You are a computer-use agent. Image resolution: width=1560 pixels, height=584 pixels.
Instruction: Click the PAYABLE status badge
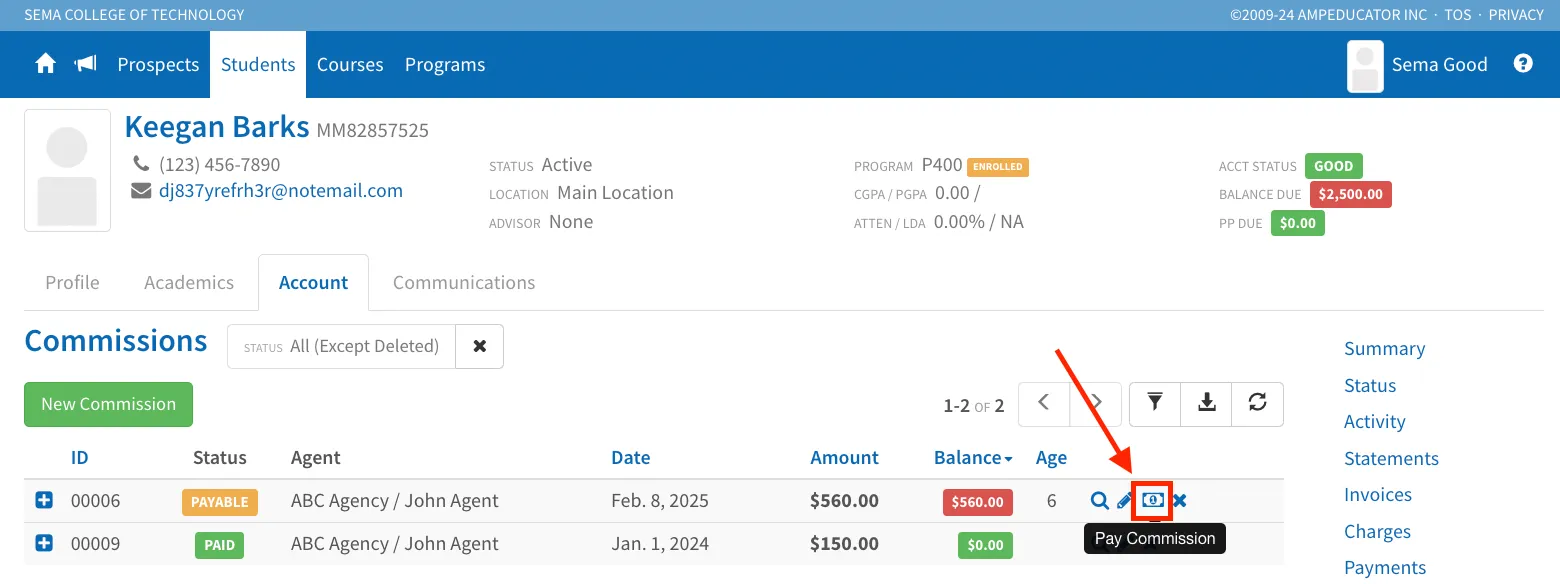220,501
